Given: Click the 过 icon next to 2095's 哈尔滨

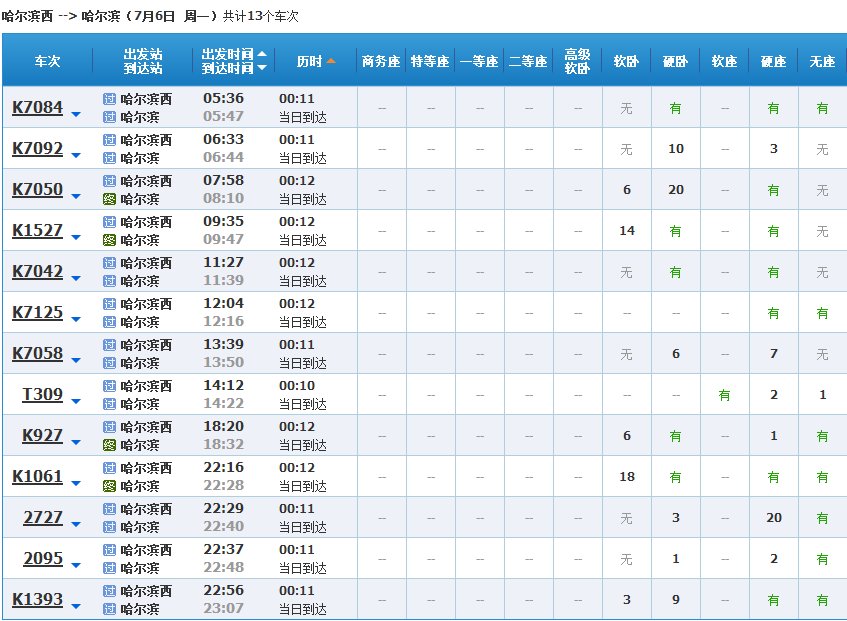Looking at the screenshot, I should click(x=108, y=566).
